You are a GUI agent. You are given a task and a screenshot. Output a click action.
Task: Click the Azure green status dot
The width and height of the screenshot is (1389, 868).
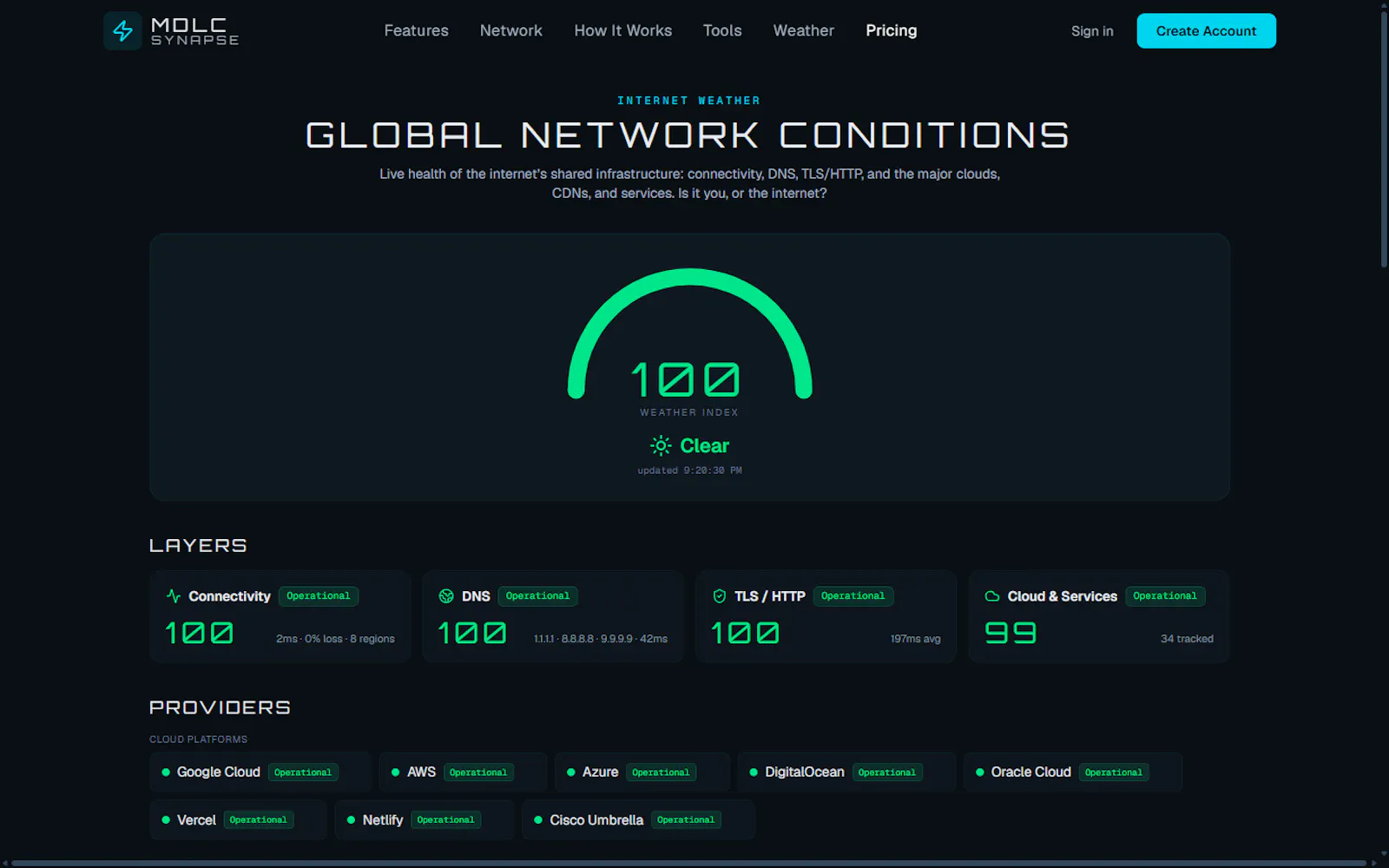[571, 773]
